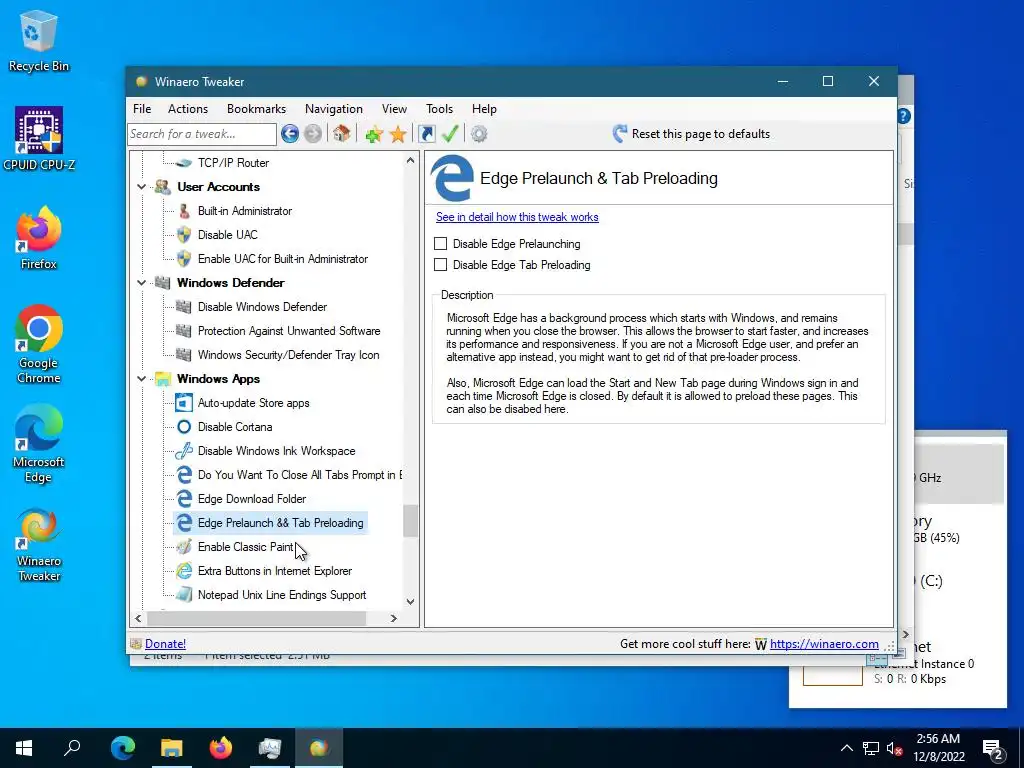
Task: Select Protection Against Unwanted Software
Action: tap(289, 331)
